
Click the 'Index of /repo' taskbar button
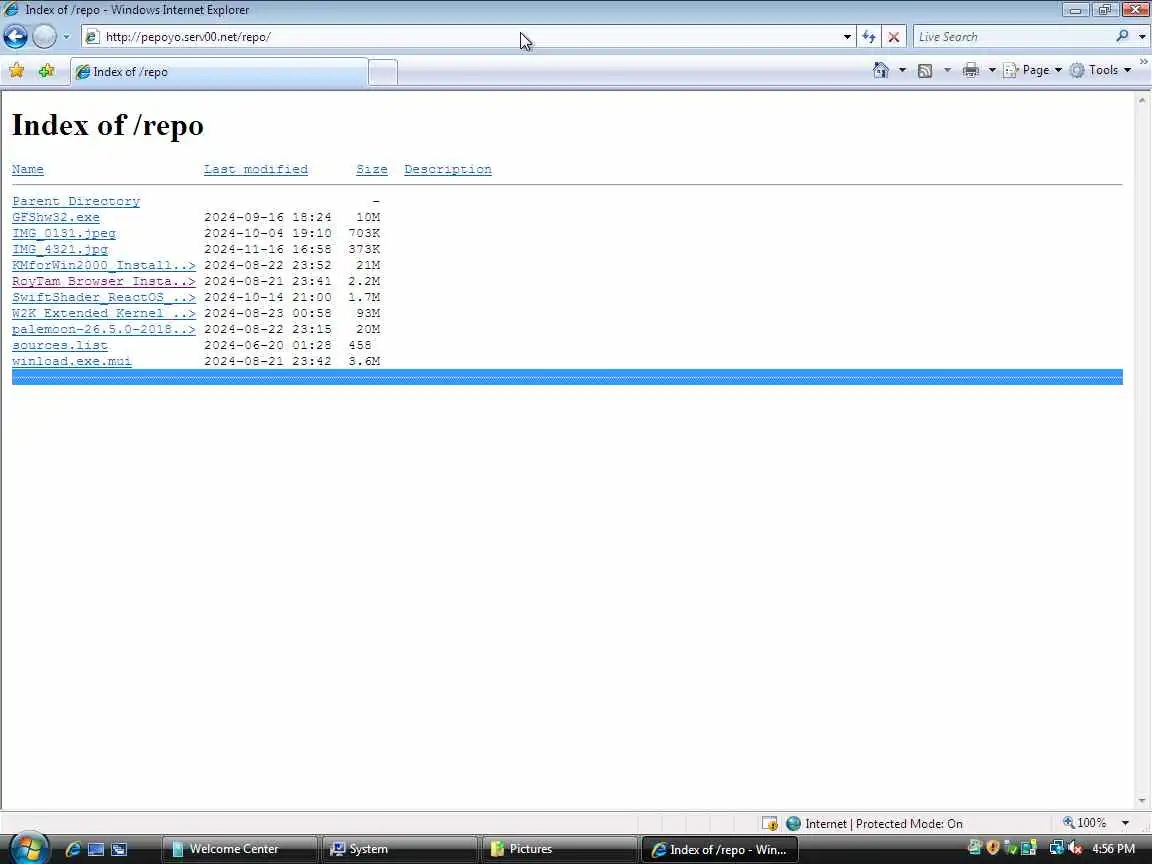coord(720,849)
